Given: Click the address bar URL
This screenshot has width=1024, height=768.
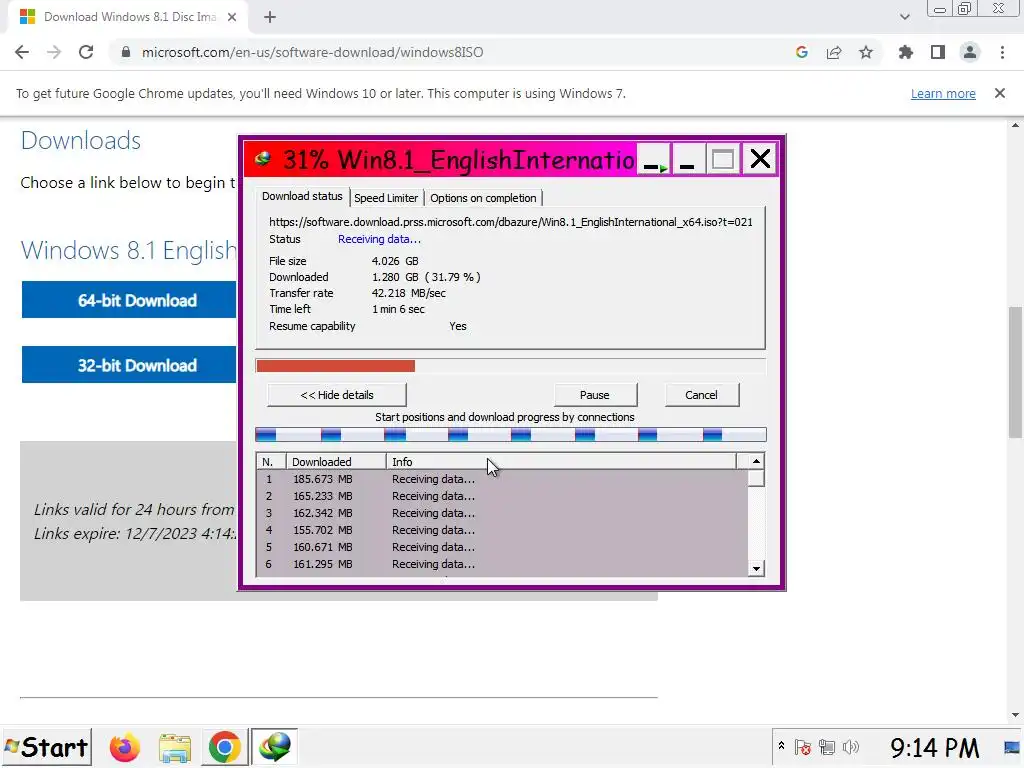Looking at the screenshot, I should pyautogui.click(x=312, y=52).
